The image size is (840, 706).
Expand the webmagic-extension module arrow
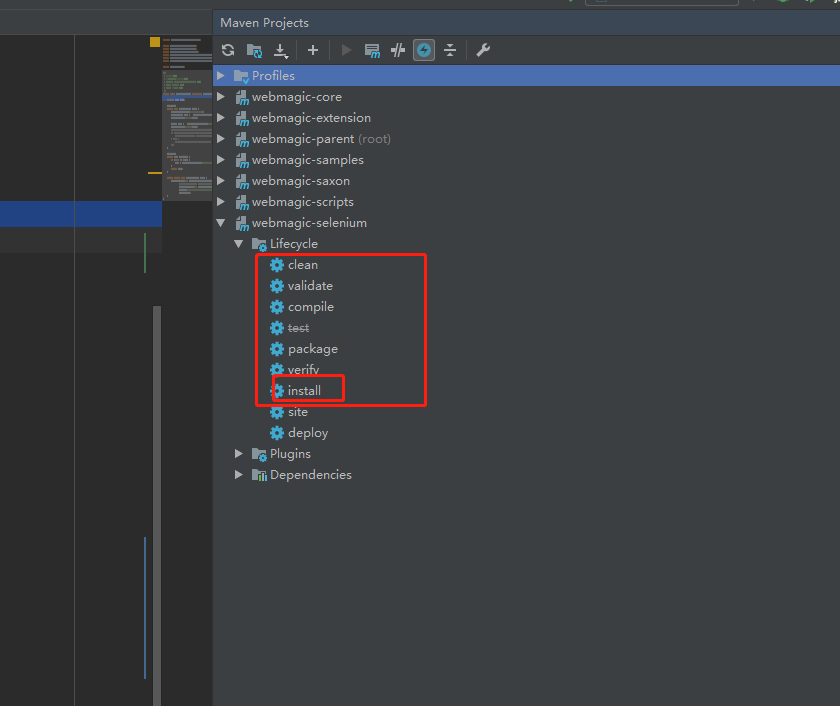[x=221, y=118]
